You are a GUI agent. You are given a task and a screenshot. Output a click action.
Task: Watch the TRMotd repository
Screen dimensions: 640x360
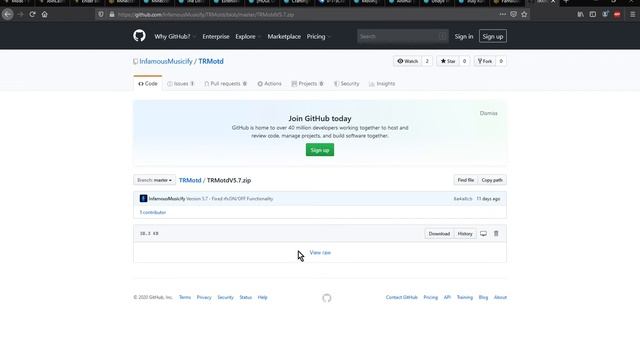408,61
